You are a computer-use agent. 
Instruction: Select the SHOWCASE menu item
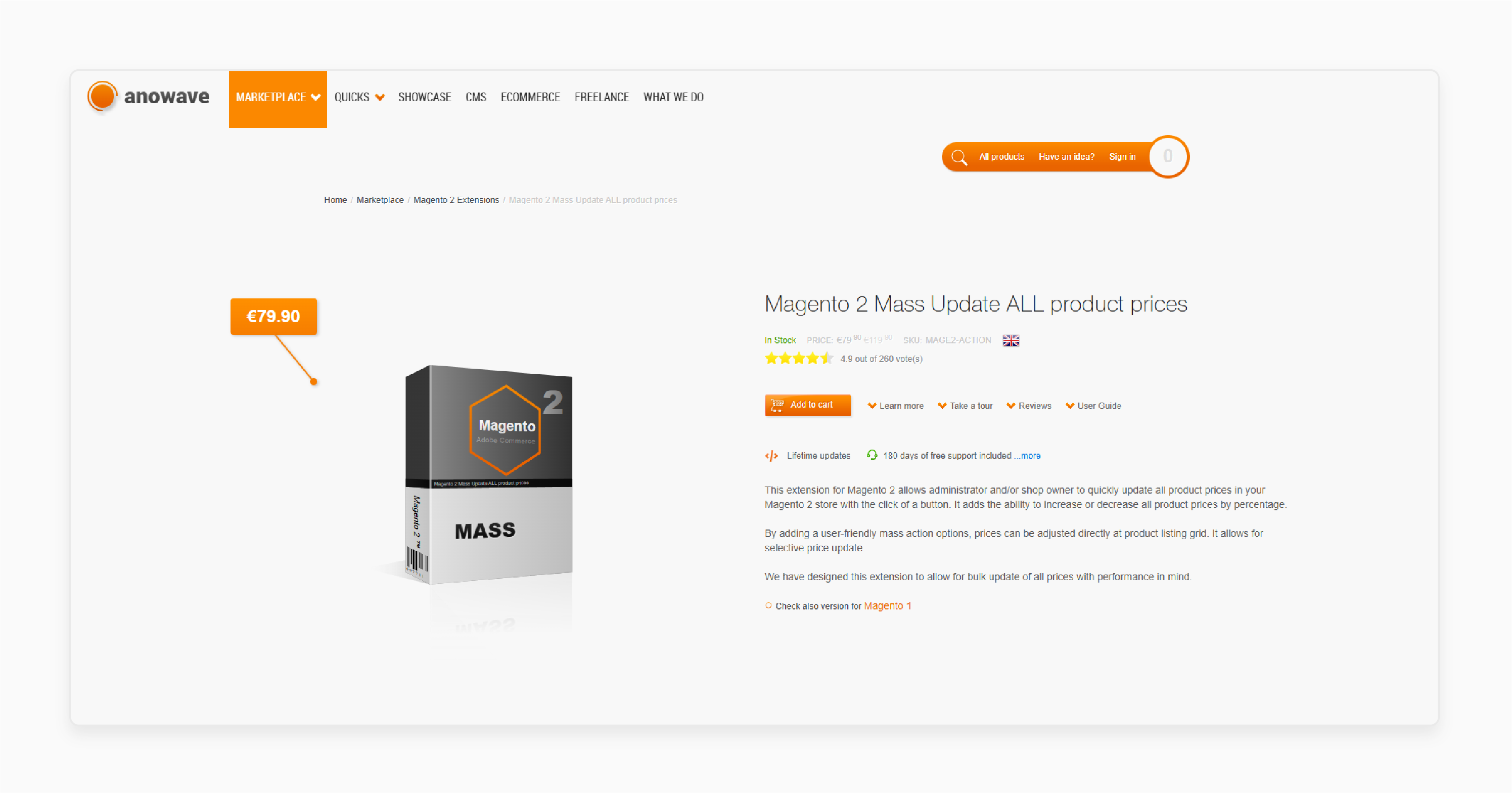[x=425, y=97]
